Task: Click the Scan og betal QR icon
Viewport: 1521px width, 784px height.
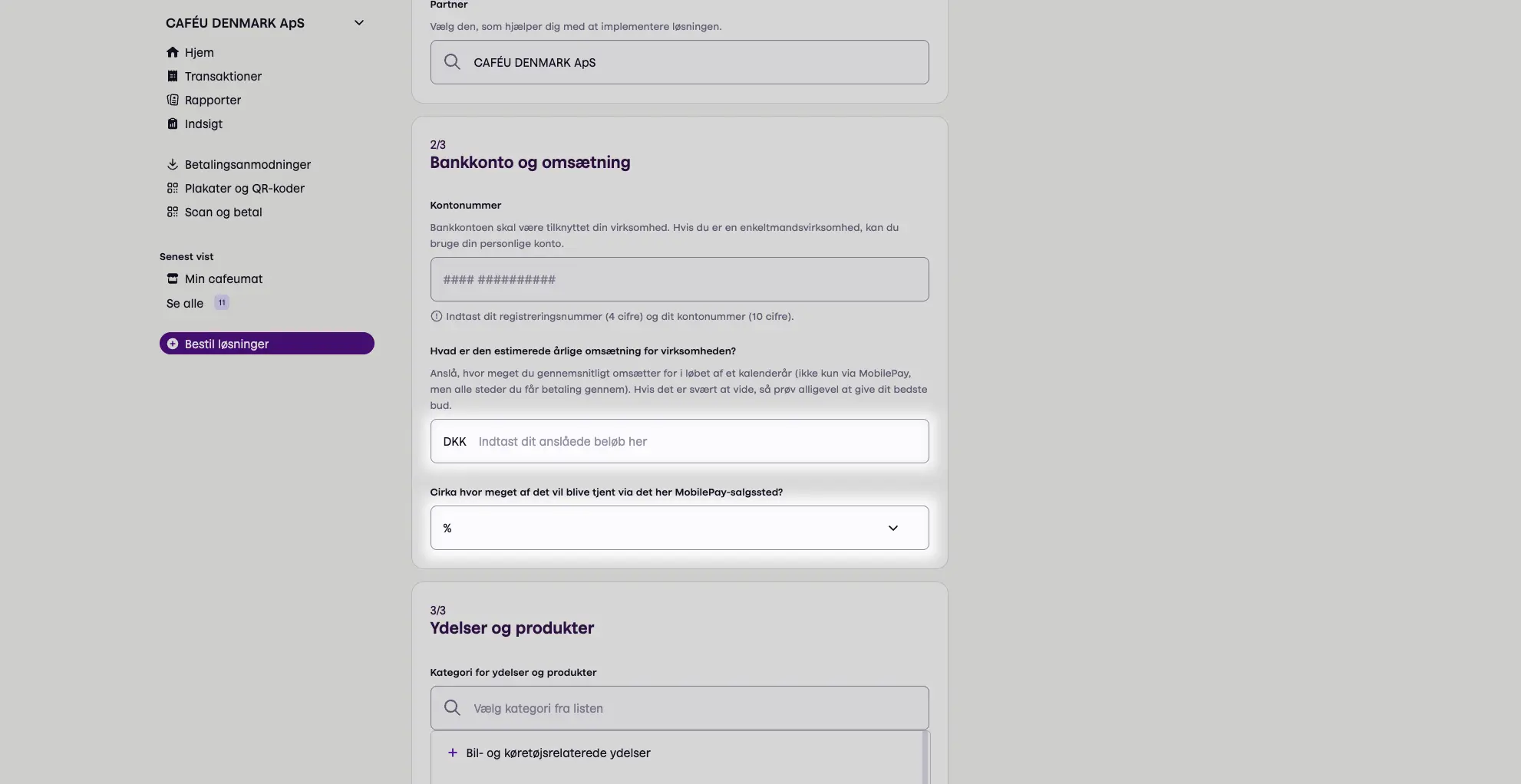Action: point(173,212)
